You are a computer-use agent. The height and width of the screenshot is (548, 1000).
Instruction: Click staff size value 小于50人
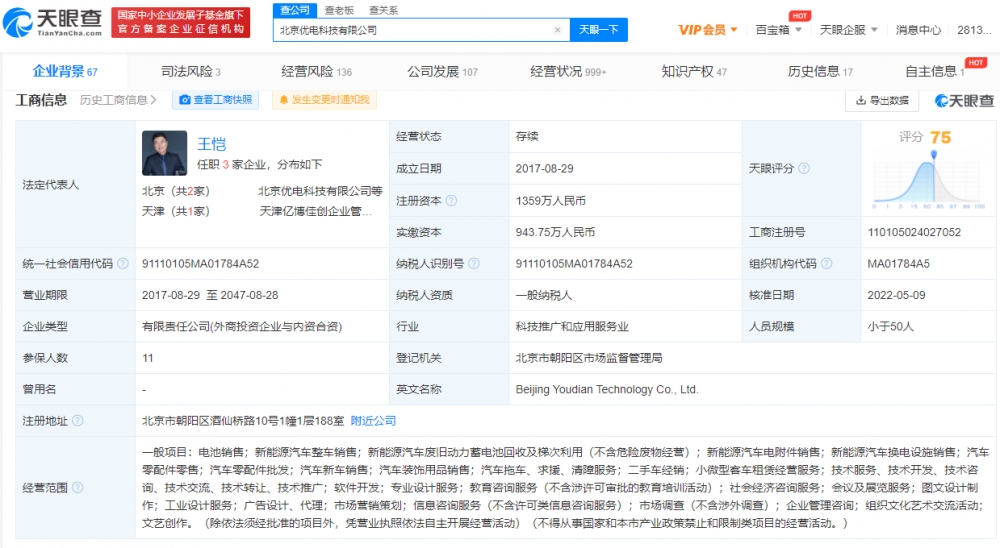pyautogui.click(x=890, y=326)
